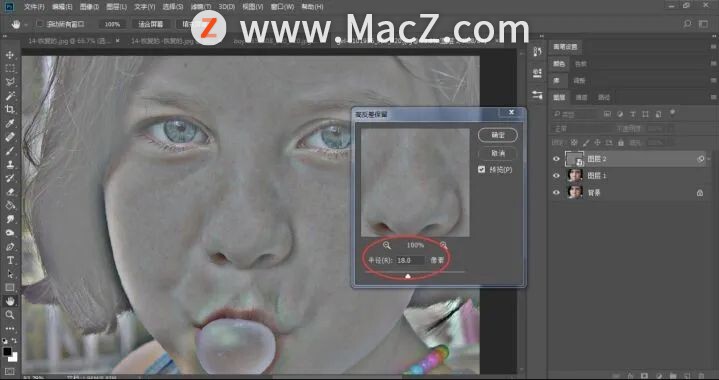Viewport: 719px width, 380px height.
Task: Select the Eraser tool
Action: pyautogui.click(x=10, y=192)
